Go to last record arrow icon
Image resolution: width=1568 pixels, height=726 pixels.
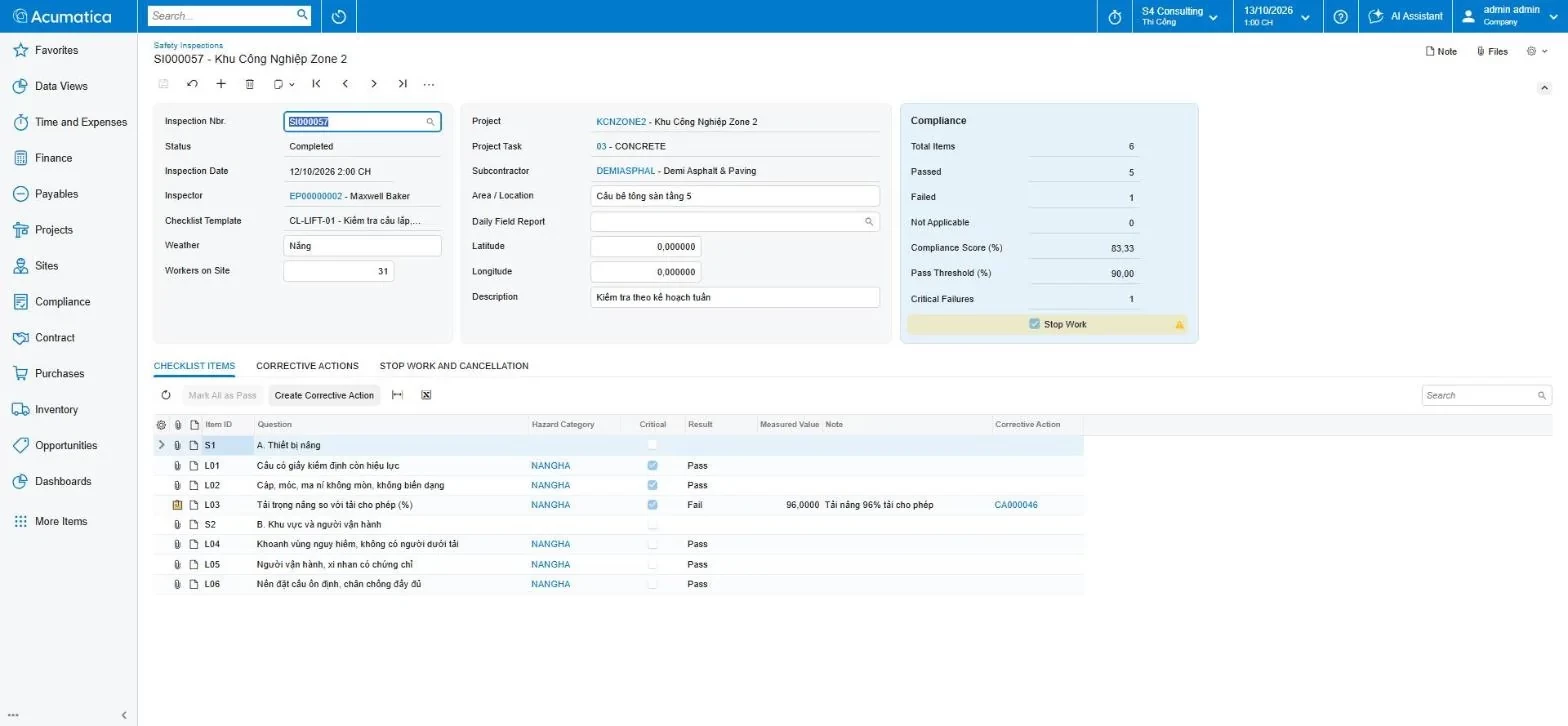coord(402,84)
